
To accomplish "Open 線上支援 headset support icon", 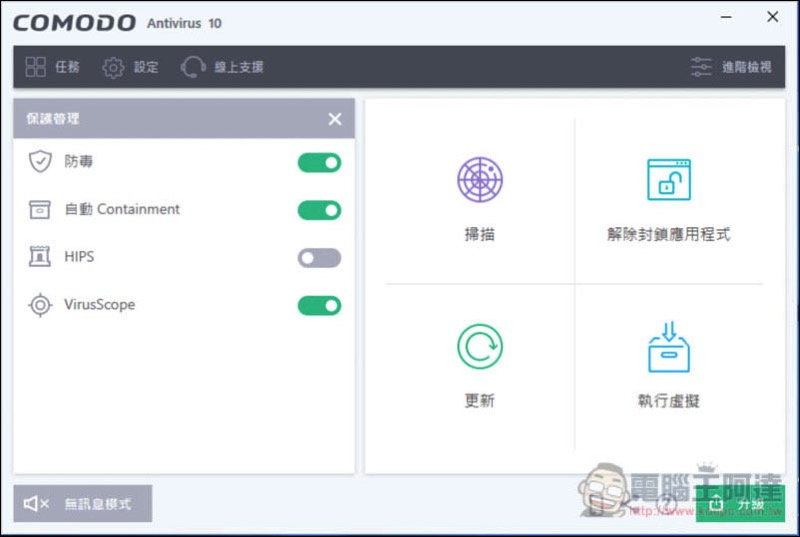I will 193,67.
